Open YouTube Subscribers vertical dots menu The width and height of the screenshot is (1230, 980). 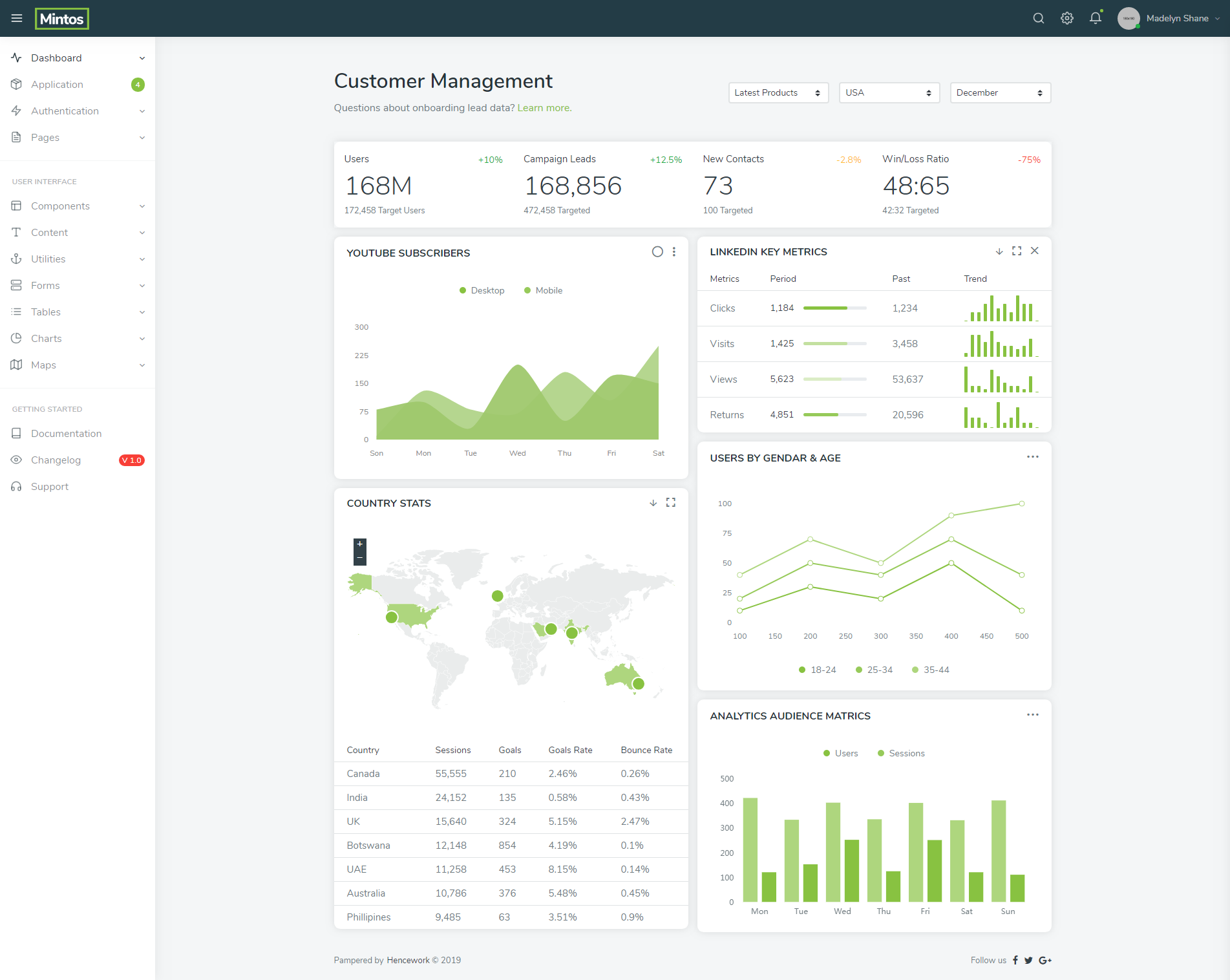tap(674, 252)
